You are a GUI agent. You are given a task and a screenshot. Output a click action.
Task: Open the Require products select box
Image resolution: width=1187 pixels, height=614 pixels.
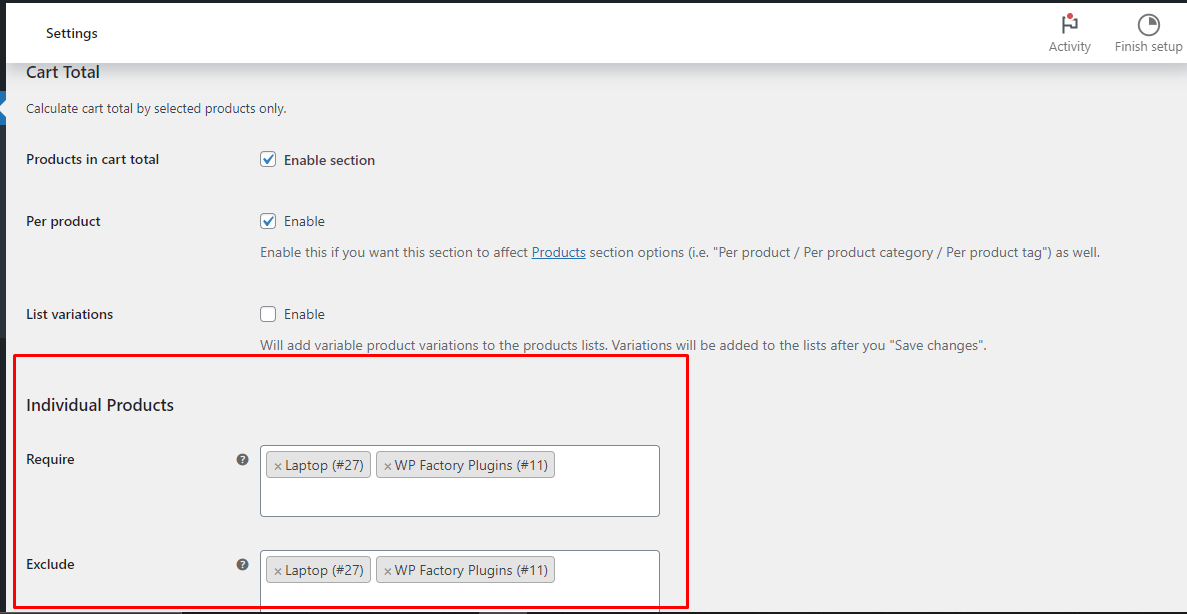(x=460, y=481)
